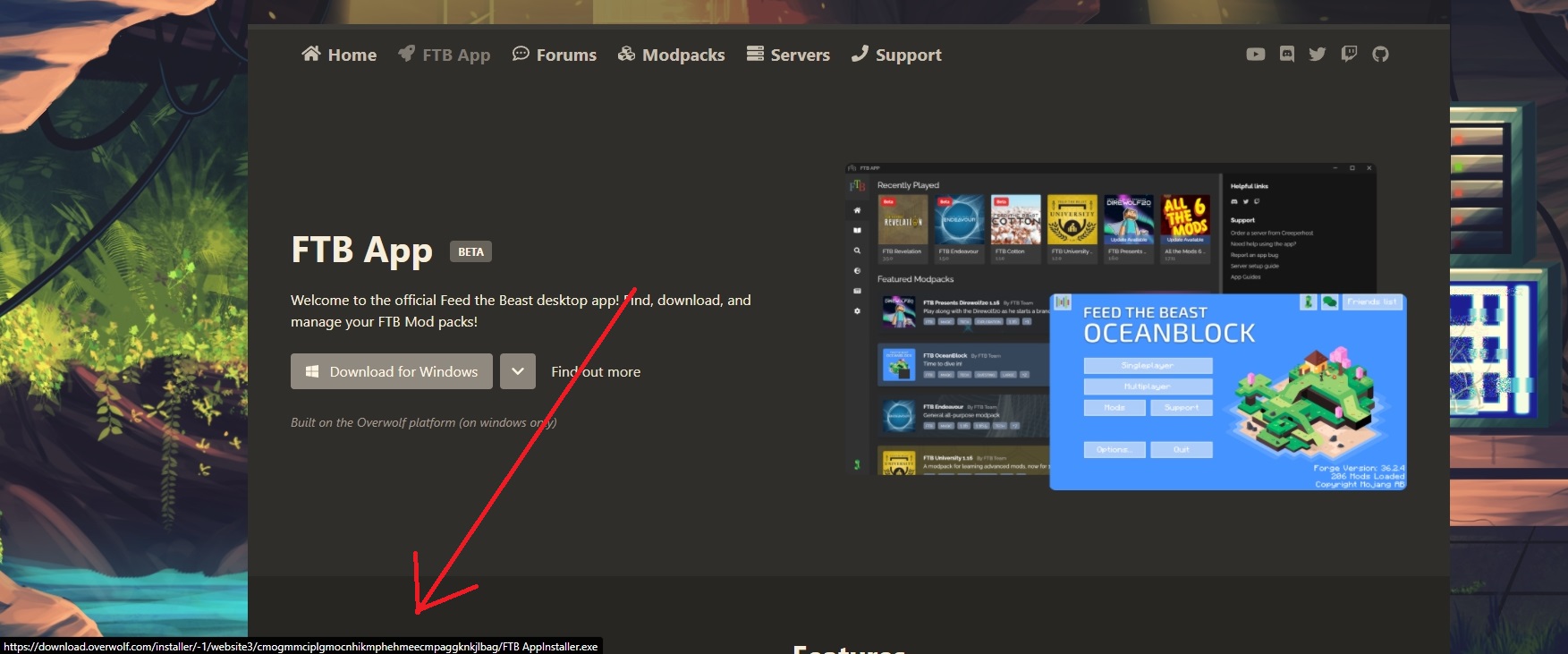Image resolution: width=1568 pixels, height=654 pixels.
Task: Click the All The Mods 6 tile
Action: click(x=1185, y=220)
